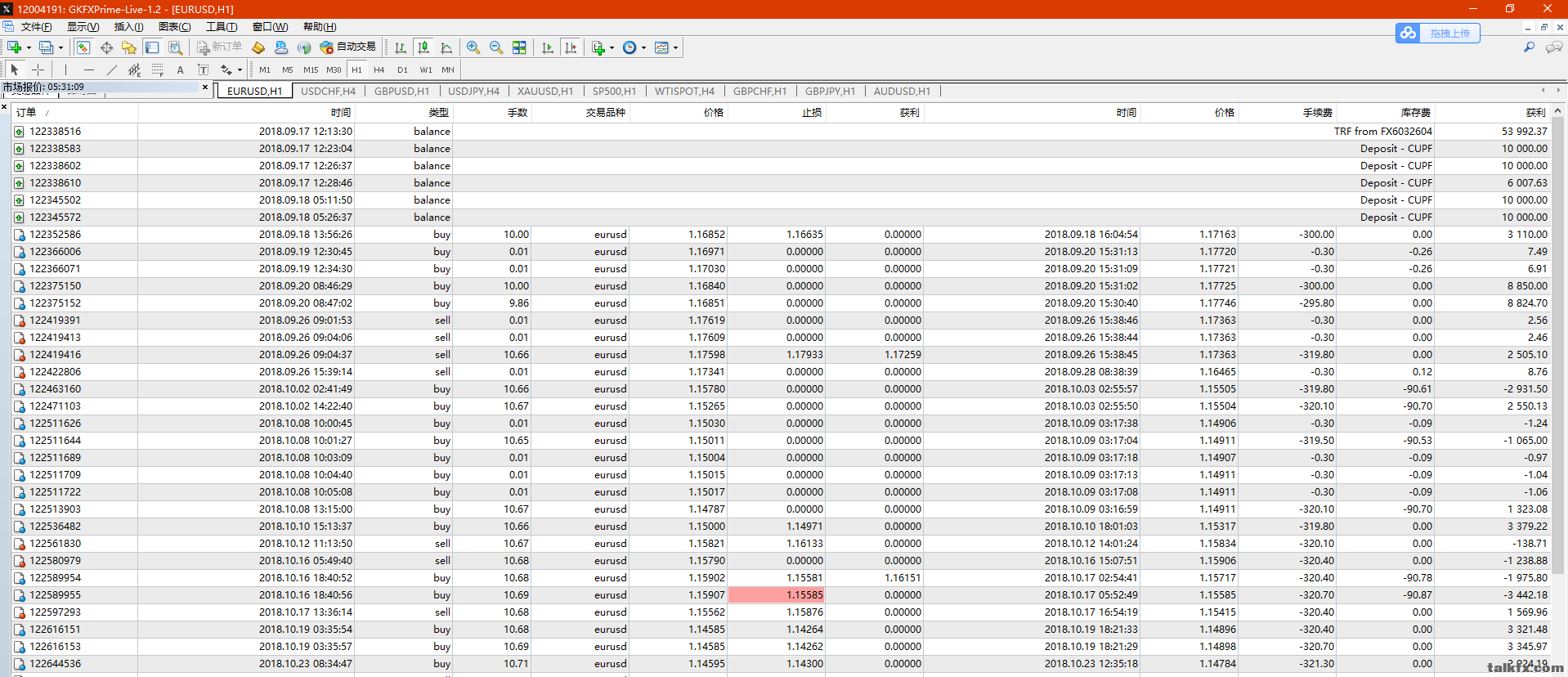
Task: Switch chart to line chart icon
Action: tap(446, 47)
